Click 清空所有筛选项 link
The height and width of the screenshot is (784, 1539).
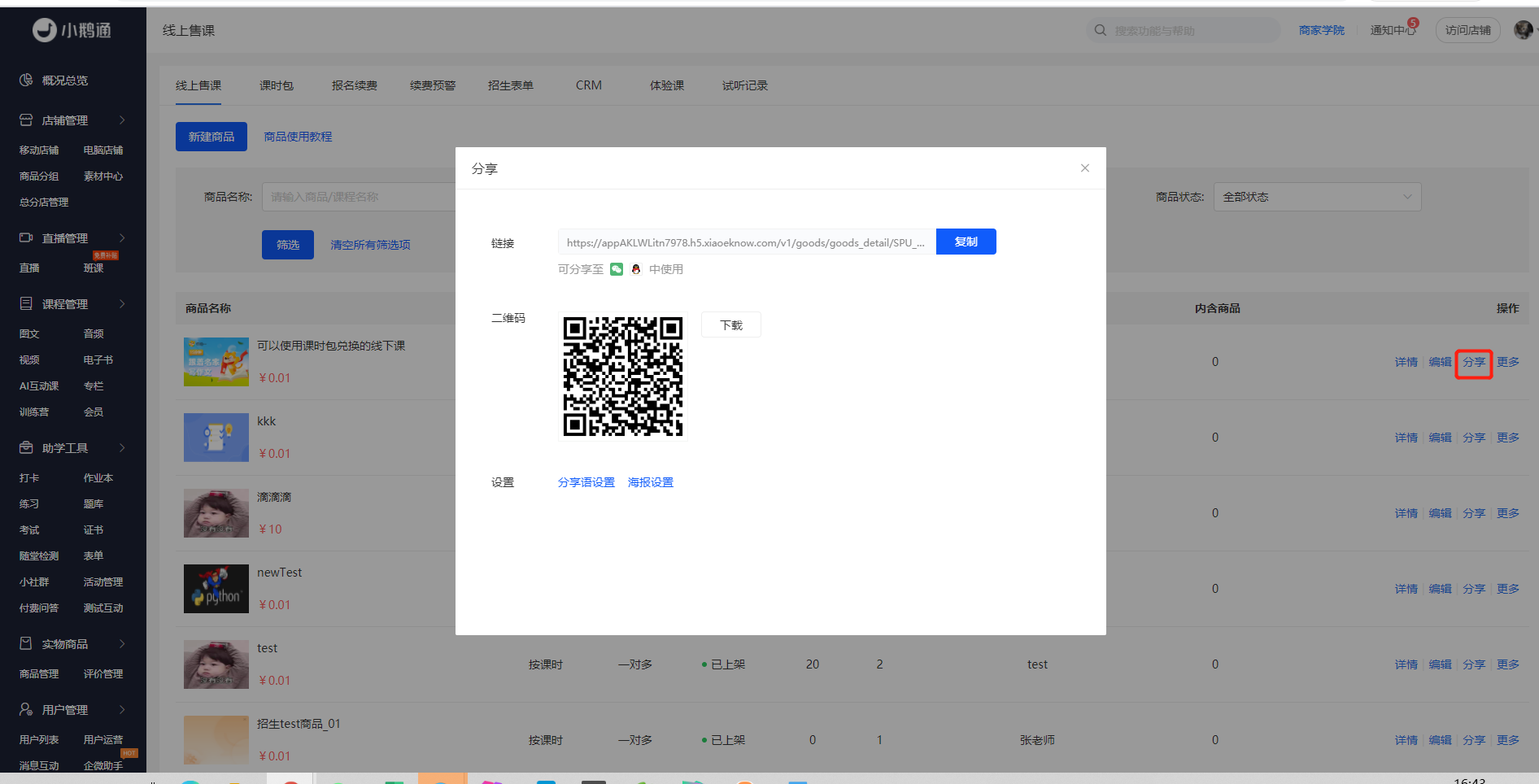click(x=370, y=245)
